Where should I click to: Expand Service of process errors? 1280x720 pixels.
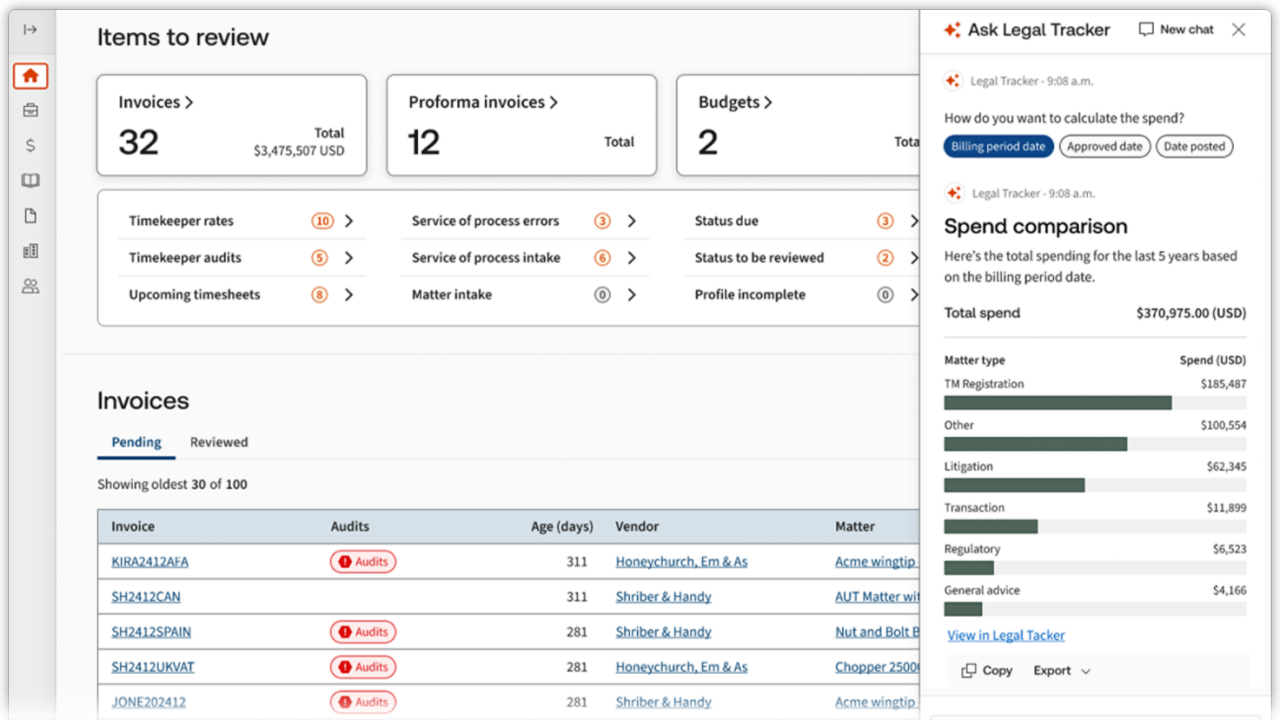pos(630,220)
